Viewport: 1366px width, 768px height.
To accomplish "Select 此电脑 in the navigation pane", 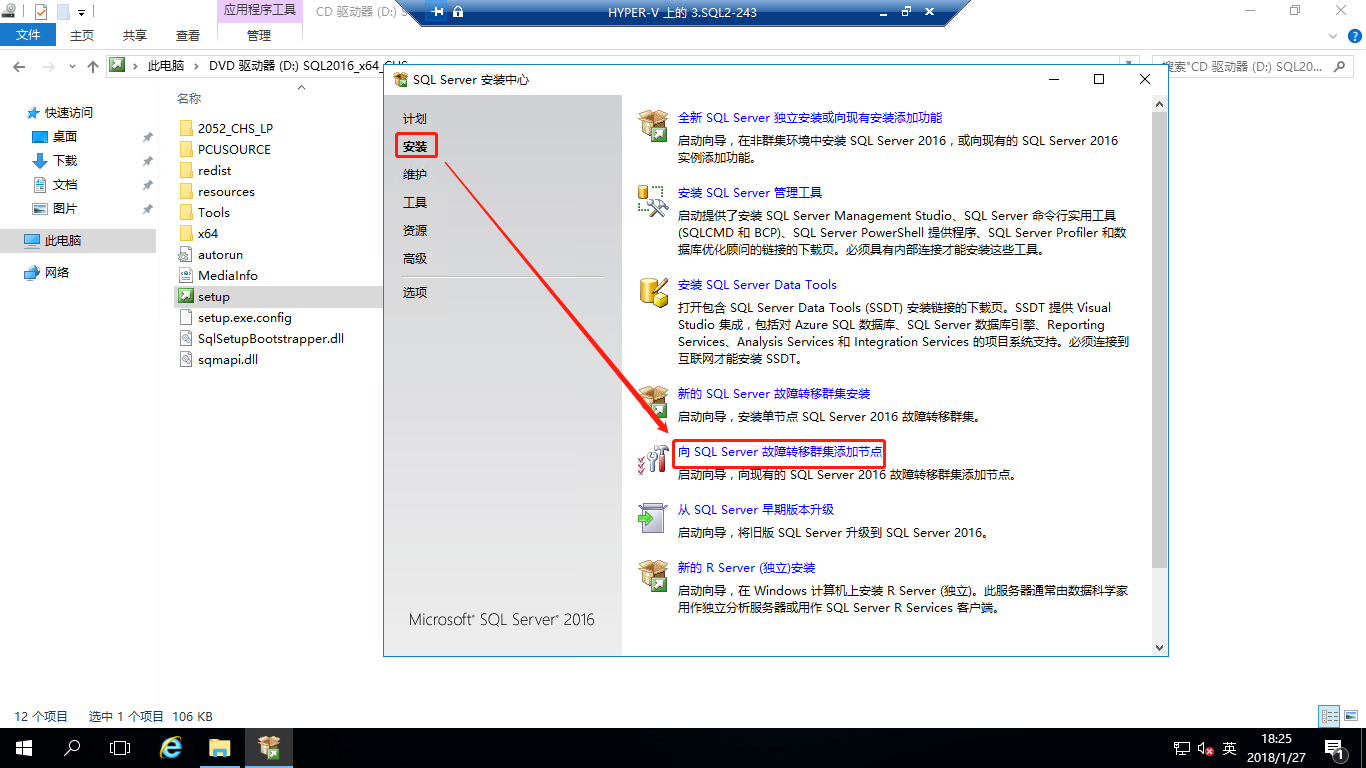I will (x=63, y=241).
